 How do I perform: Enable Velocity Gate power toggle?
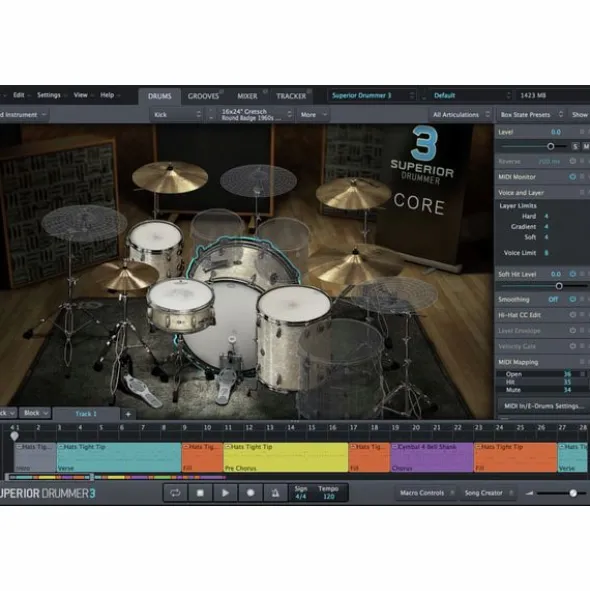(x=573, y=346)
